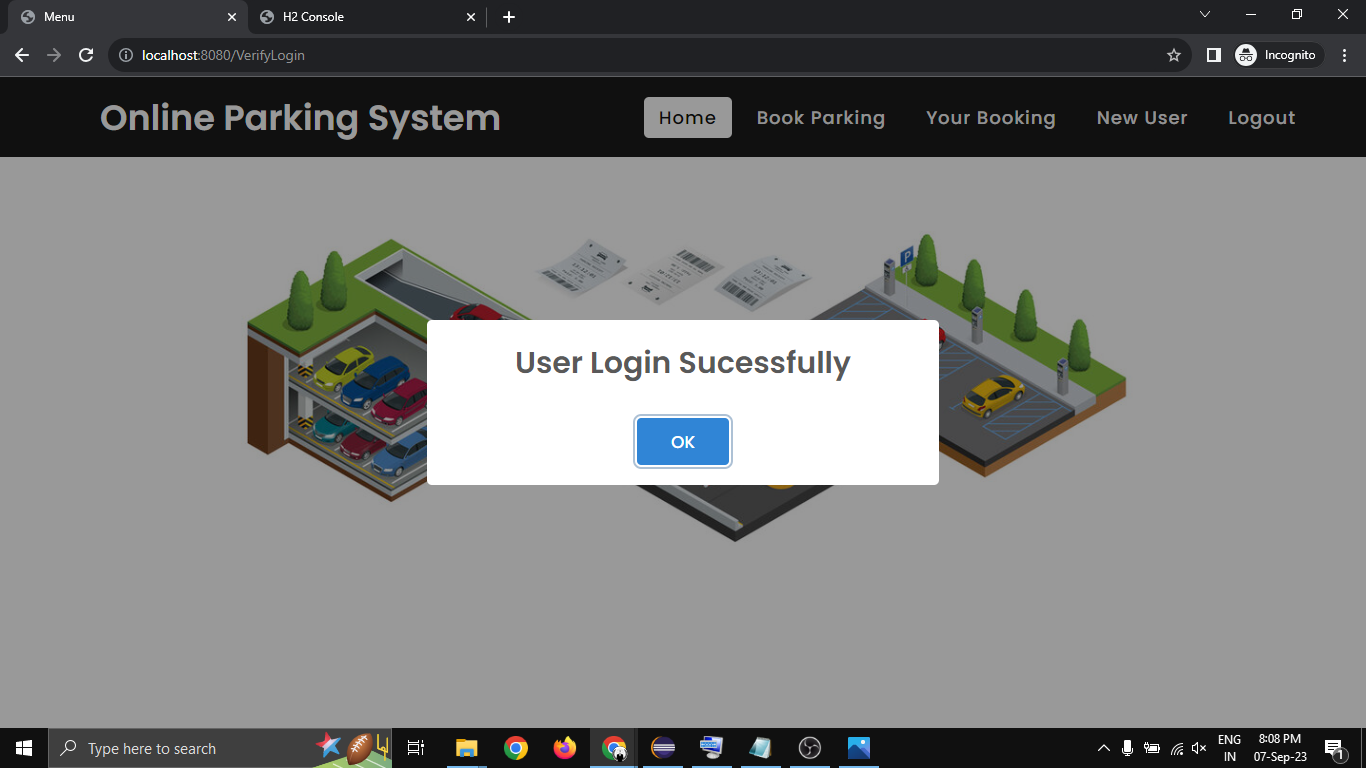Click Logout in the navigation bar
The height and width of the screenshot is (768, 1366).
pos(1262,118)
